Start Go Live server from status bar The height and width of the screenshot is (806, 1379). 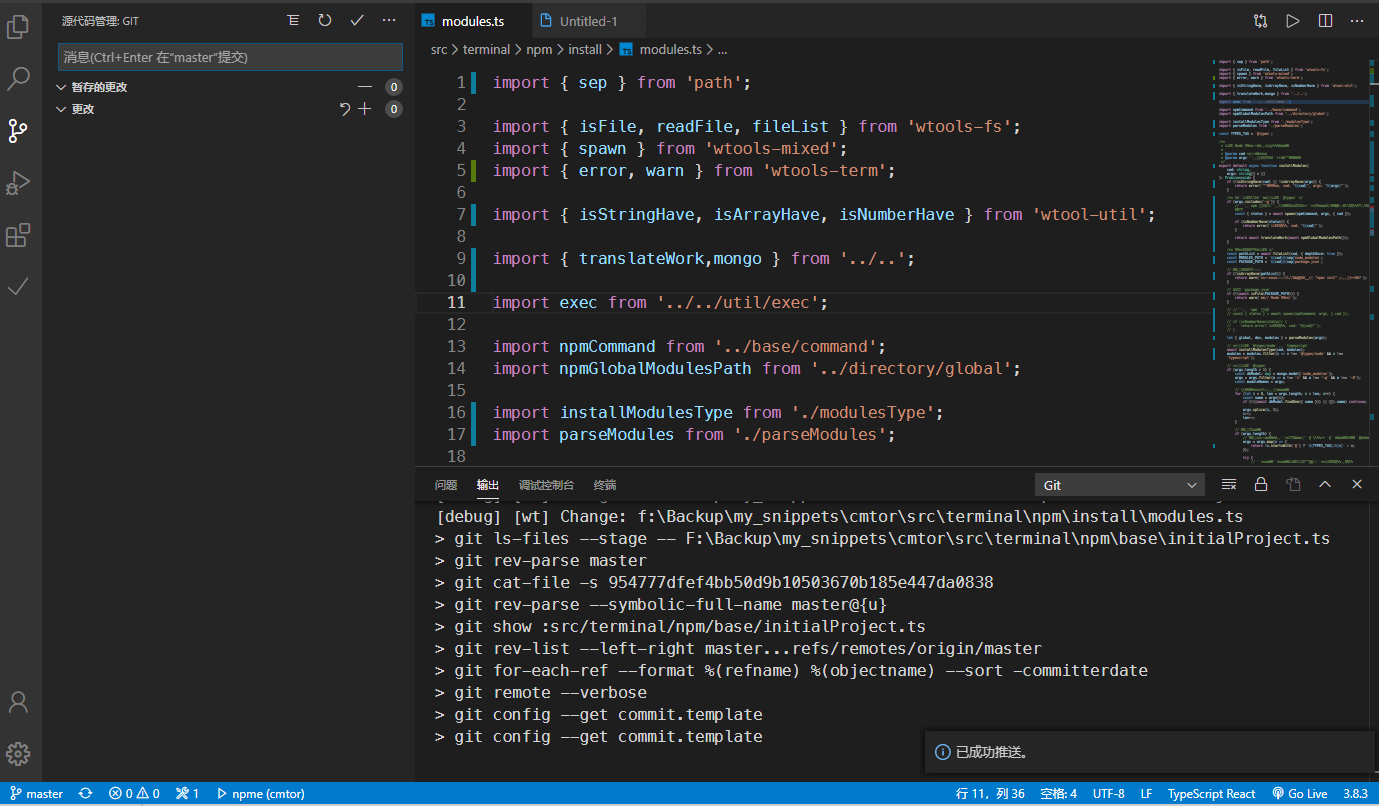[x=1299, y=793]
